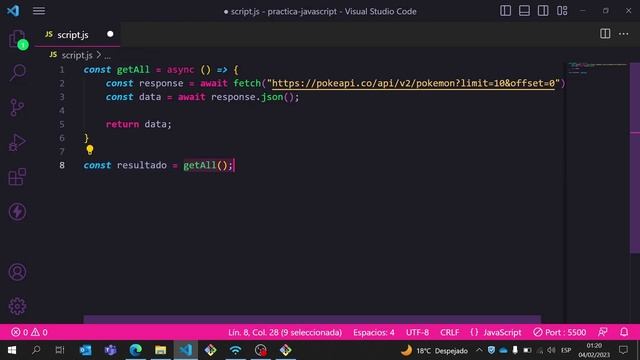Click unsaved dot on script.js tab
The image size is (640, 360).
(110, 34)
